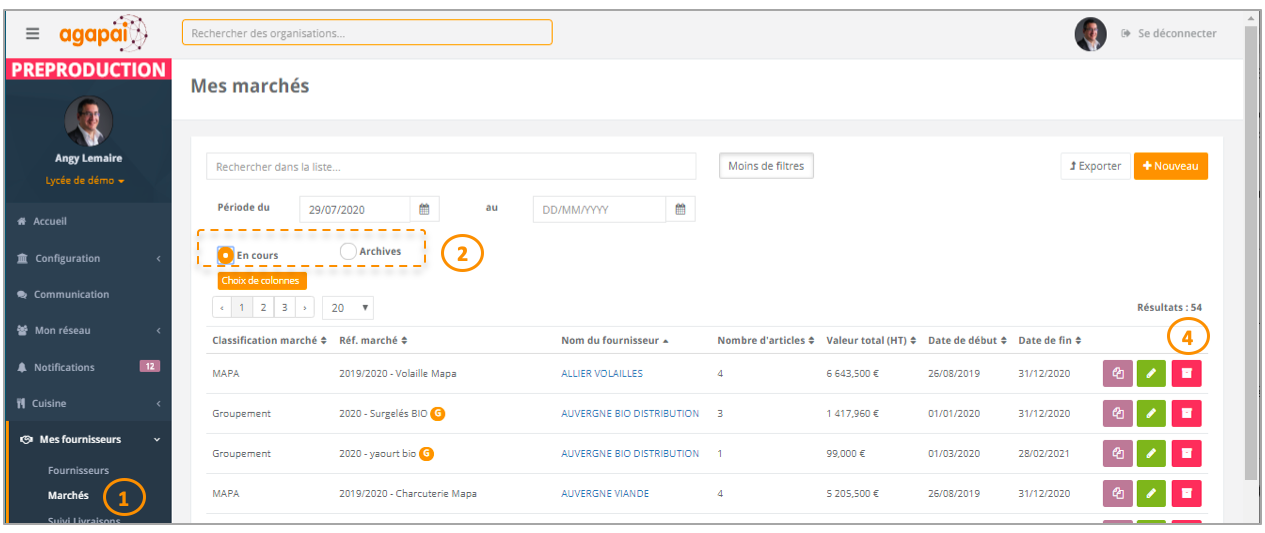The image size is (1265, 533).
Task: Expand Mon réseau sidebar menu
Action: pyautogui.click(x=88, y=330)
